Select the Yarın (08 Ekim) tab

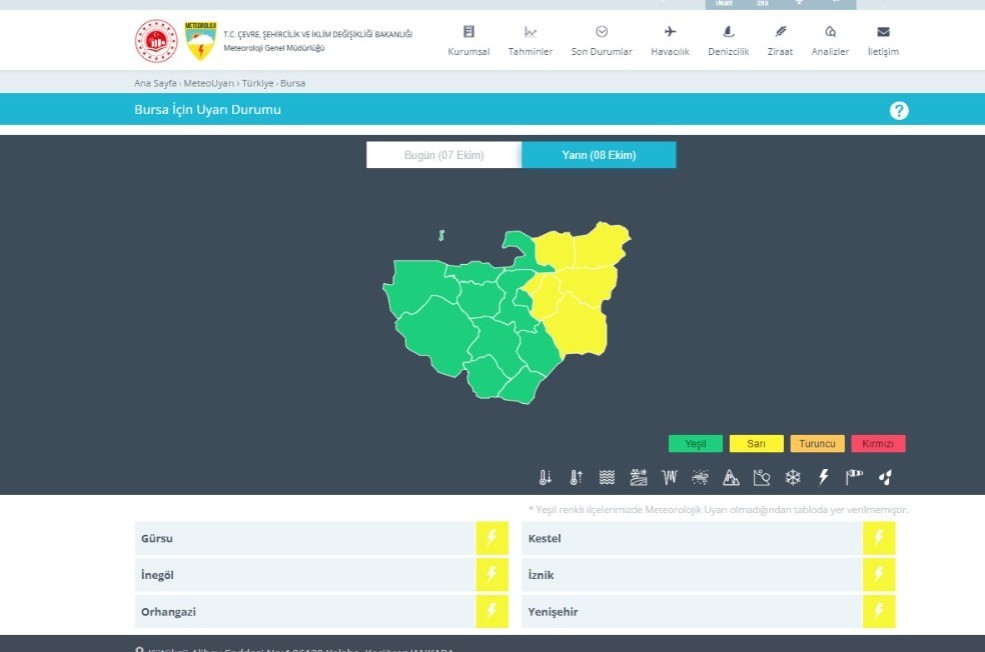599,155
